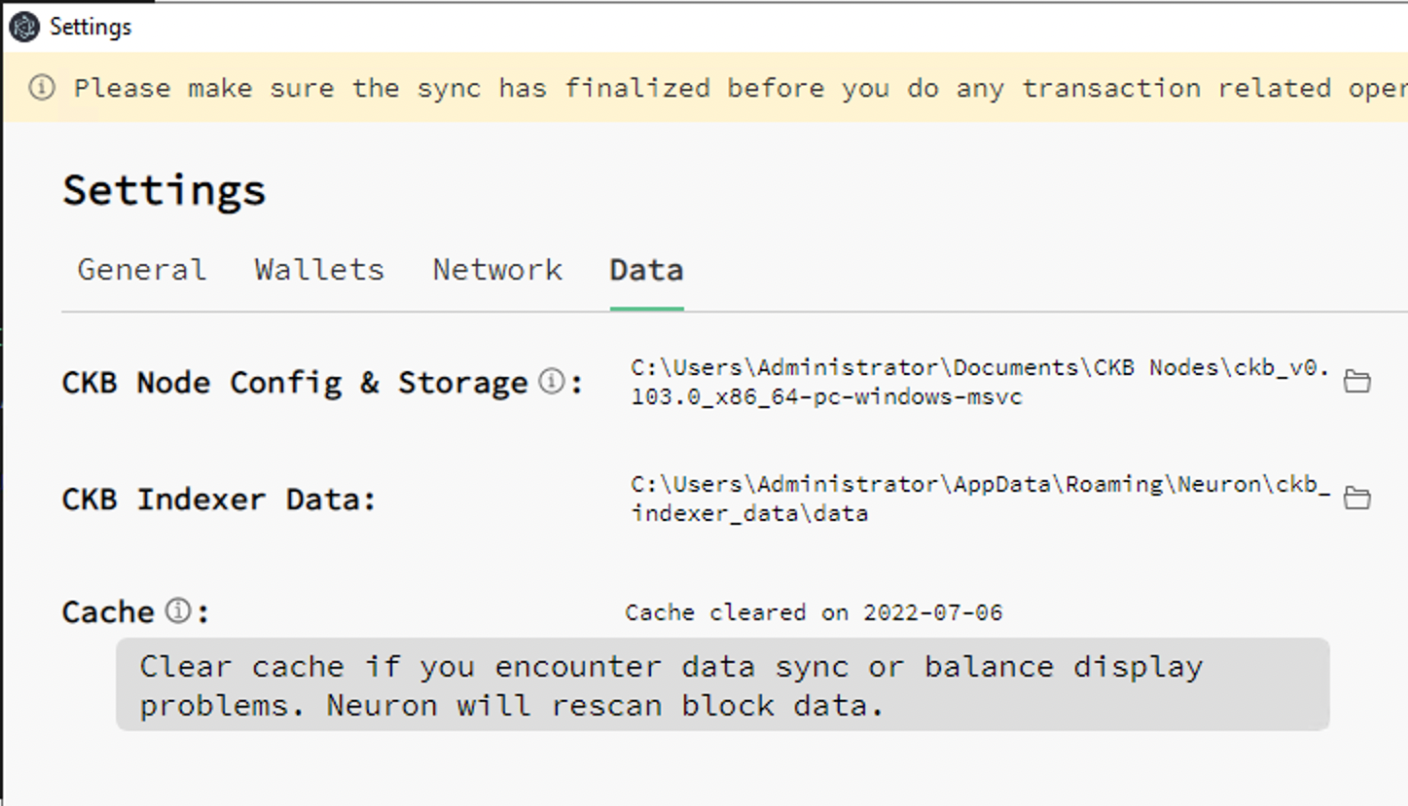Viewport: 1408px width, 806px height.
Task: Switch to the General tab
Action: tap(142, 270)
